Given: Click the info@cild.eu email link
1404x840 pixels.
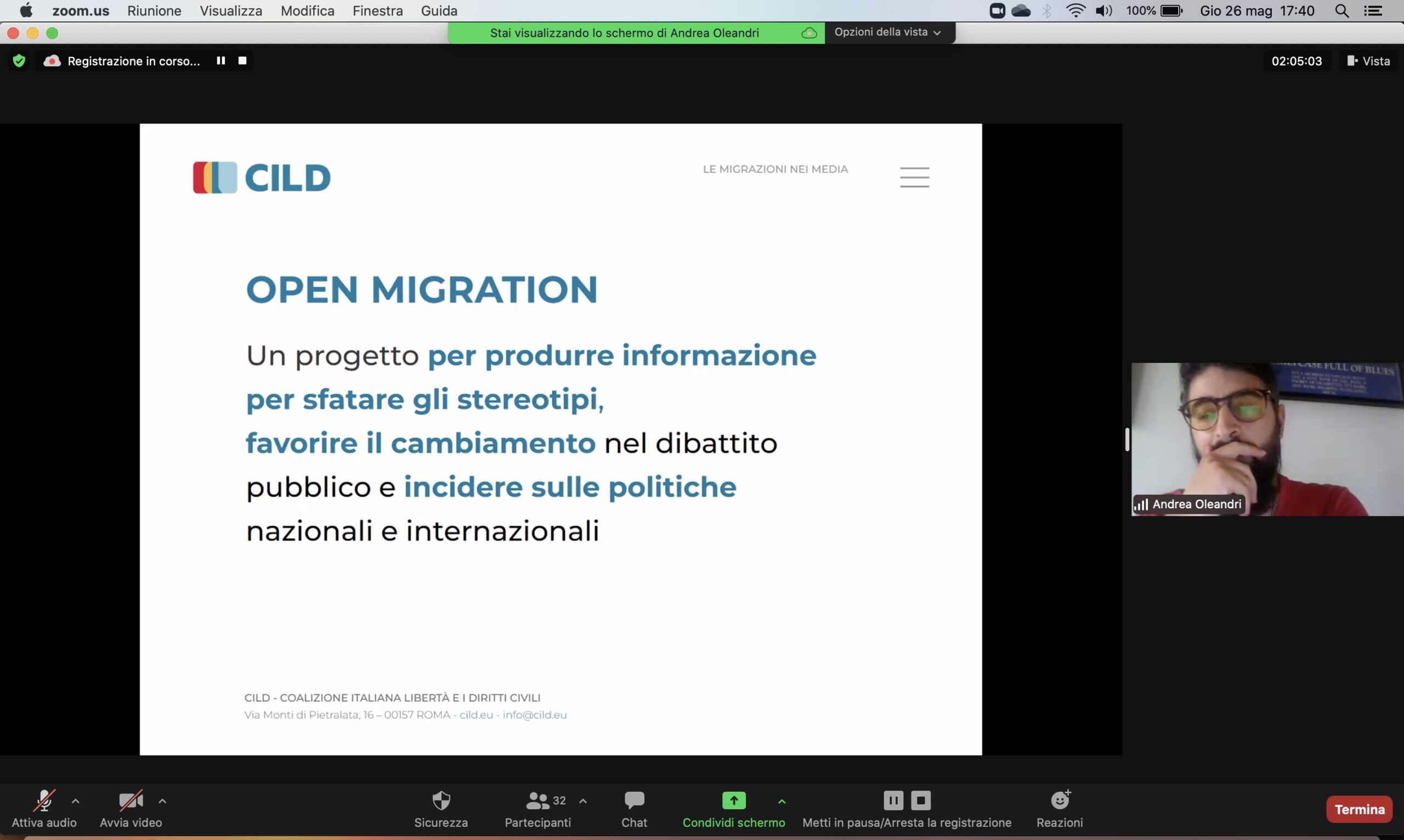Looking at the screenshot, I should pyautogui.click(x=534, y=715).
